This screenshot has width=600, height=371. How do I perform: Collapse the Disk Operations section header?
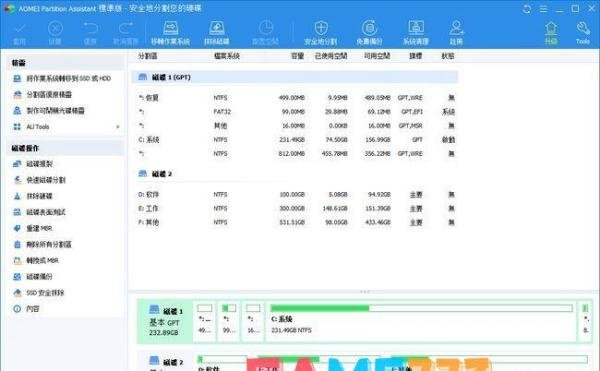click(65, 148)
